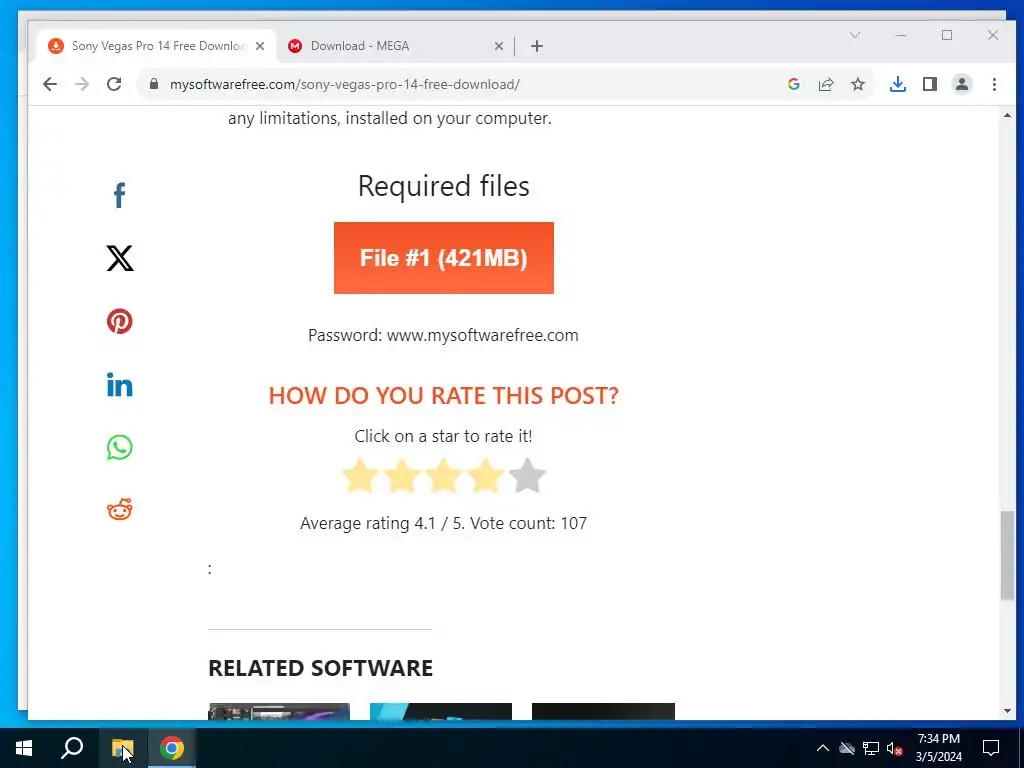This screenshot has height=768, width=1024.
Task: Click the address bar URL field
Action: [x=345, y=84]
